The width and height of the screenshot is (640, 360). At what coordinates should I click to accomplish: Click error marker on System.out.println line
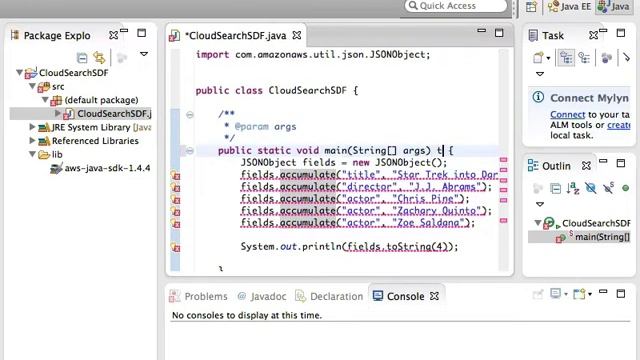coord(176,247)
